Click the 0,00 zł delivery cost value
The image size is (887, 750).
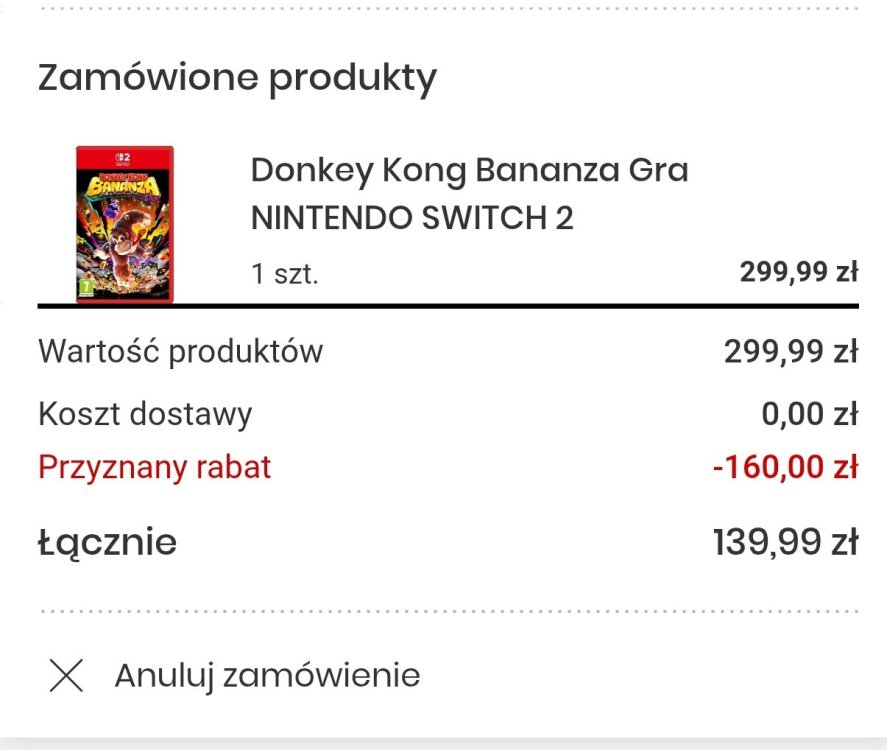(x=810, y=413)
